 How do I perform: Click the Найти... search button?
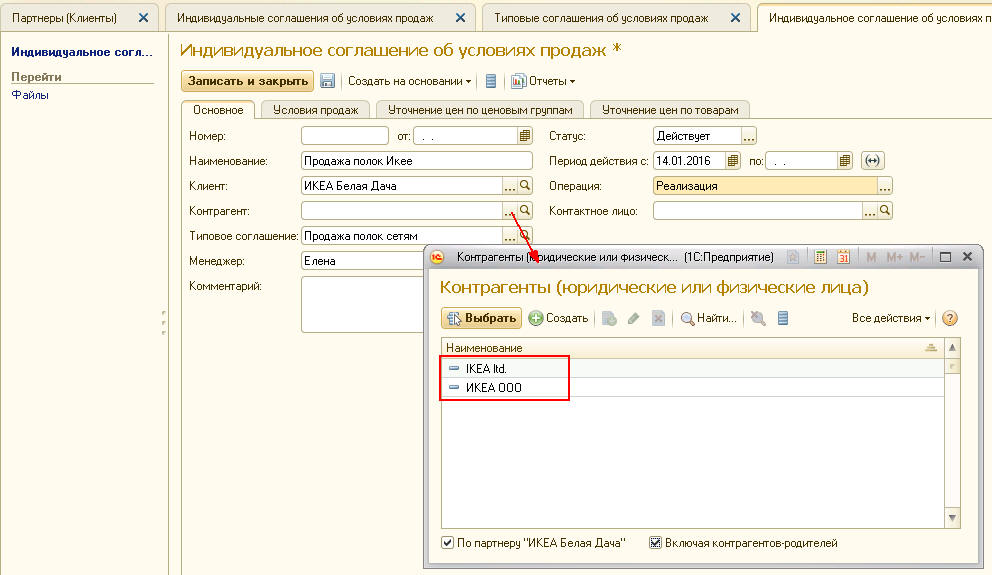709,318
